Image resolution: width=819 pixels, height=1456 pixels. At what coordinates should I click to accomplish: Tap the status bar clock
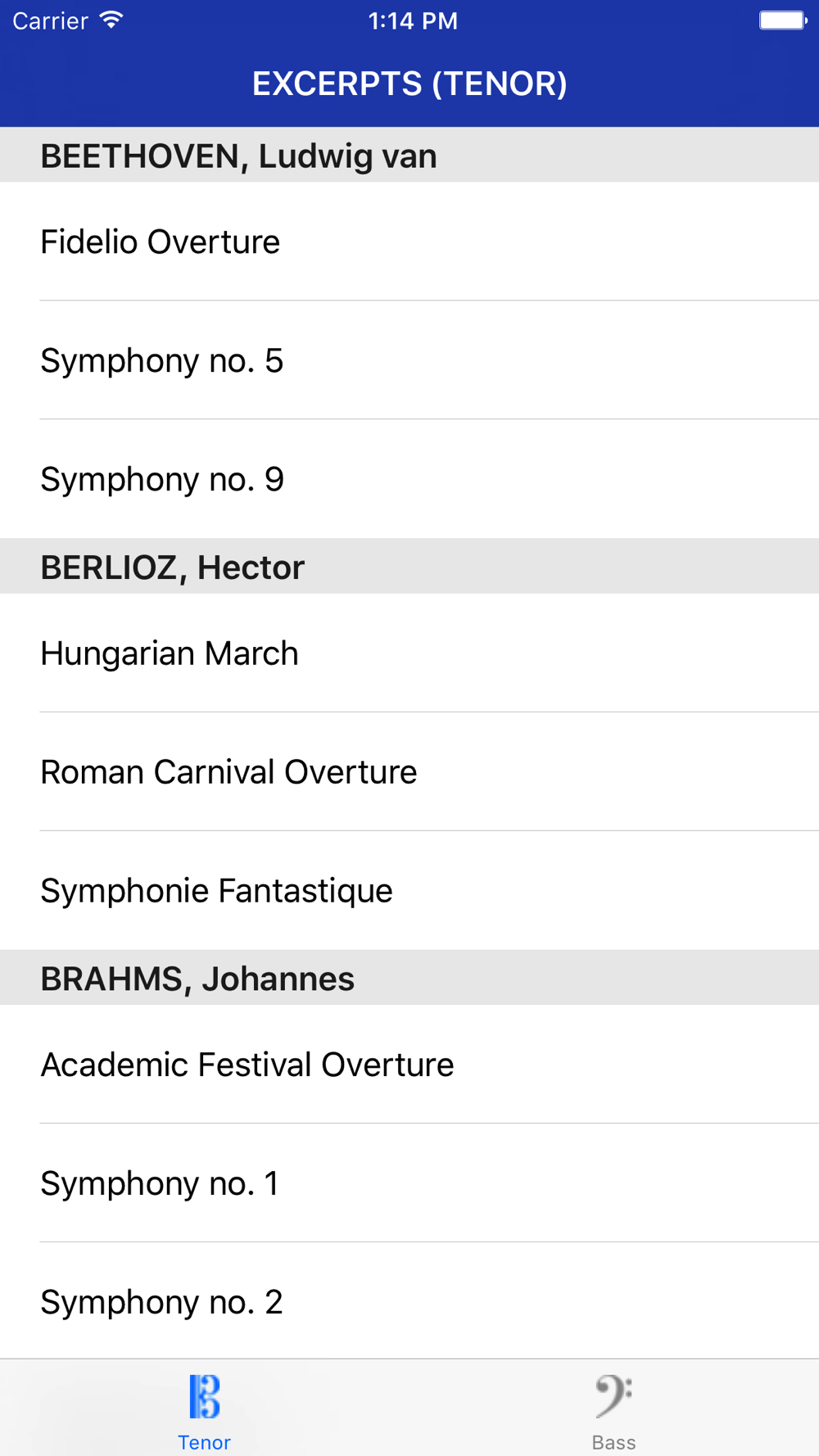[x=413, y=20]
